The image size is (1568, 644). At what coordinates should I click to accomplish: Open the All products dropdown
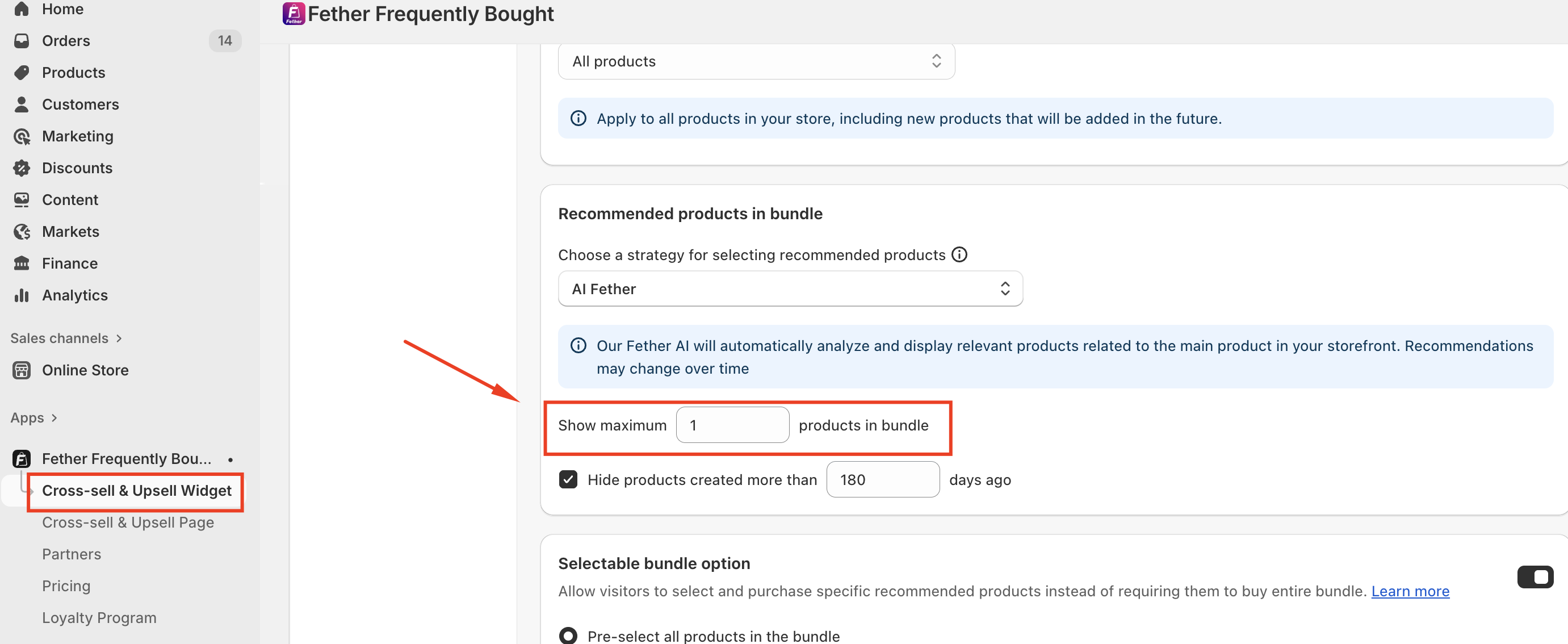[756, 61]
